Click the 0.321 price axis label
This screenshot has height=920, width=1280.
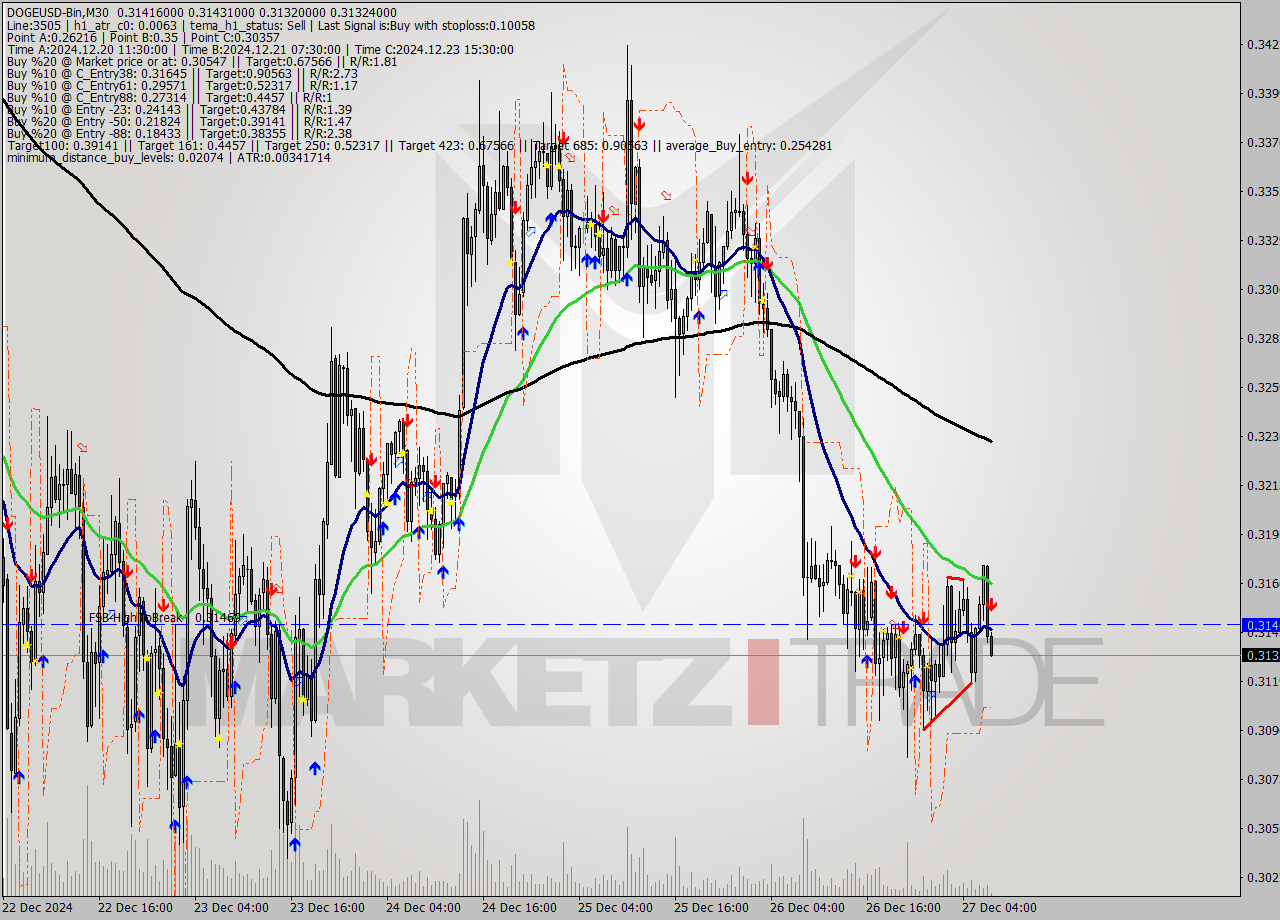click(x=1262, y=485)
